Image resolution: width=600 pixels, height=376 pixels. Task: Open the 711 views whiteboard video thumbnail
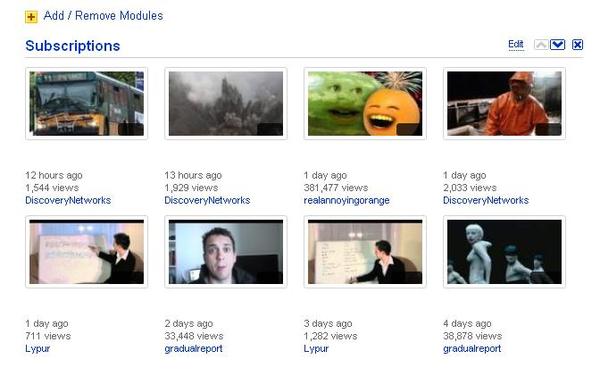pyautogui.click(x=86, y=252)
